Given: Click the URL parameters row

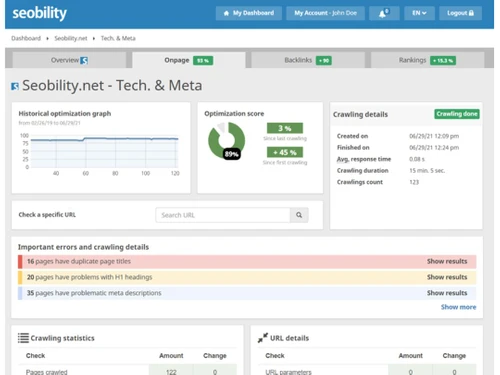Looking at the screenshot, I should click(x=367, y=370).
